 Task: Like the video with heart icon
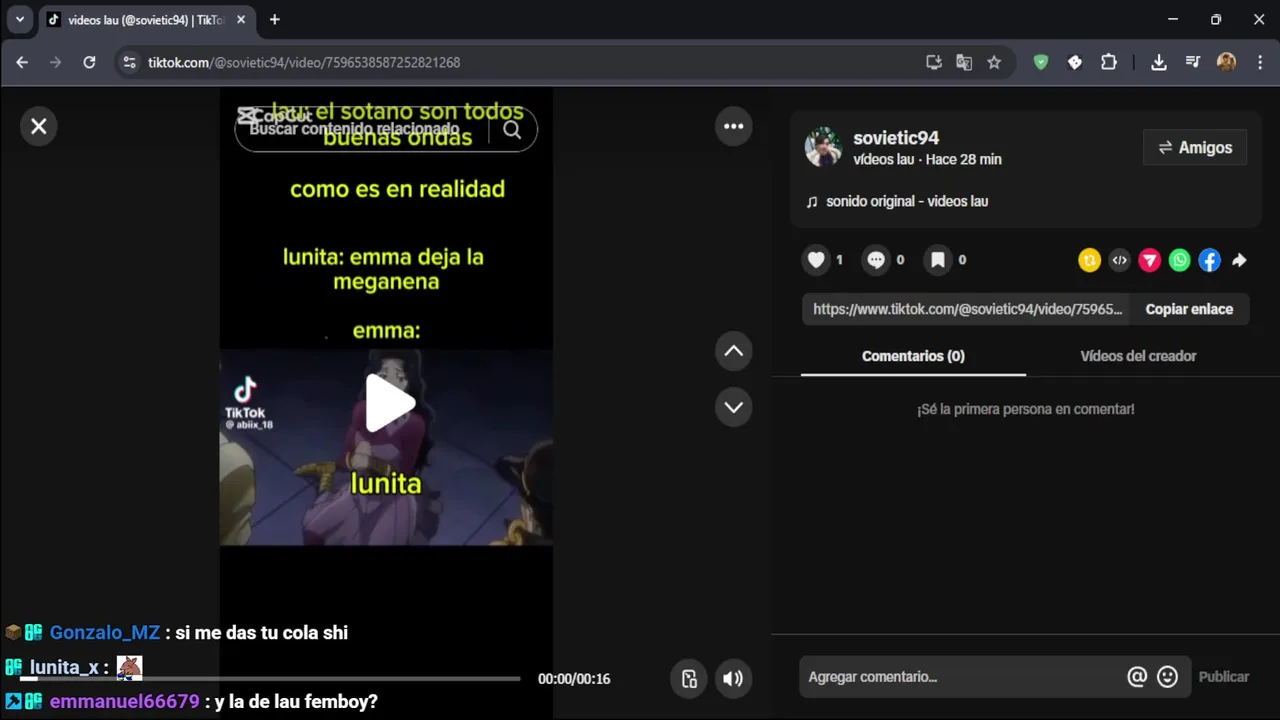coord(817,260)
